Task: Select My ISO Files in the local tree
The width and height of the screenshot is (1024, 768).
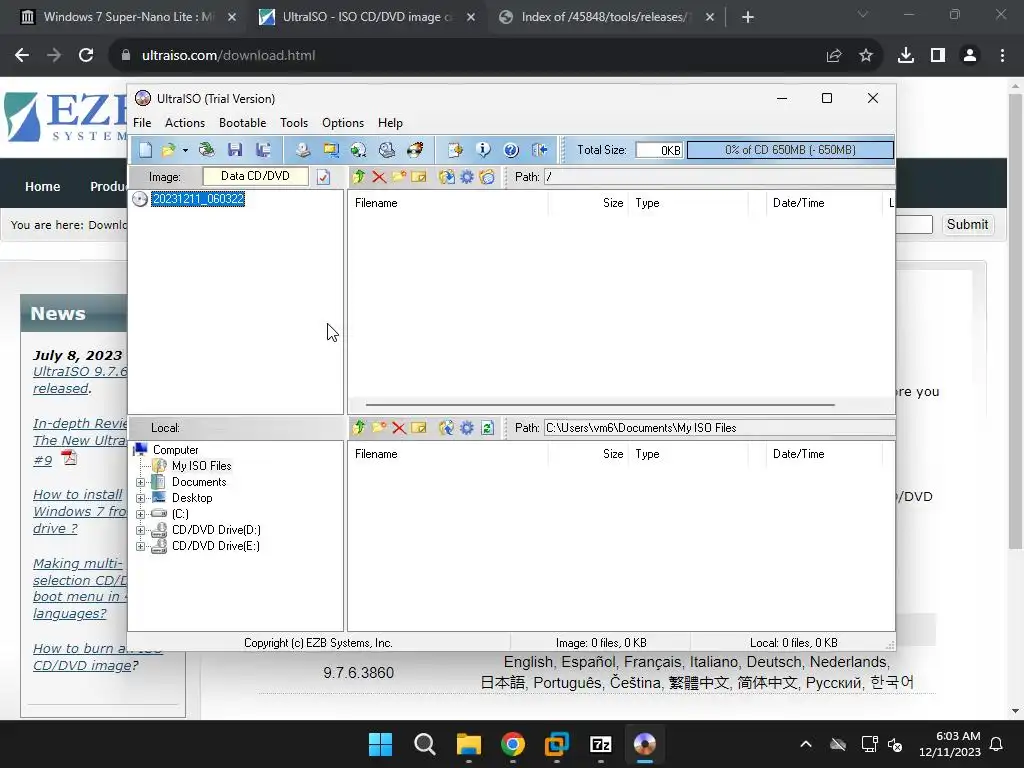Action: (201, 466)
